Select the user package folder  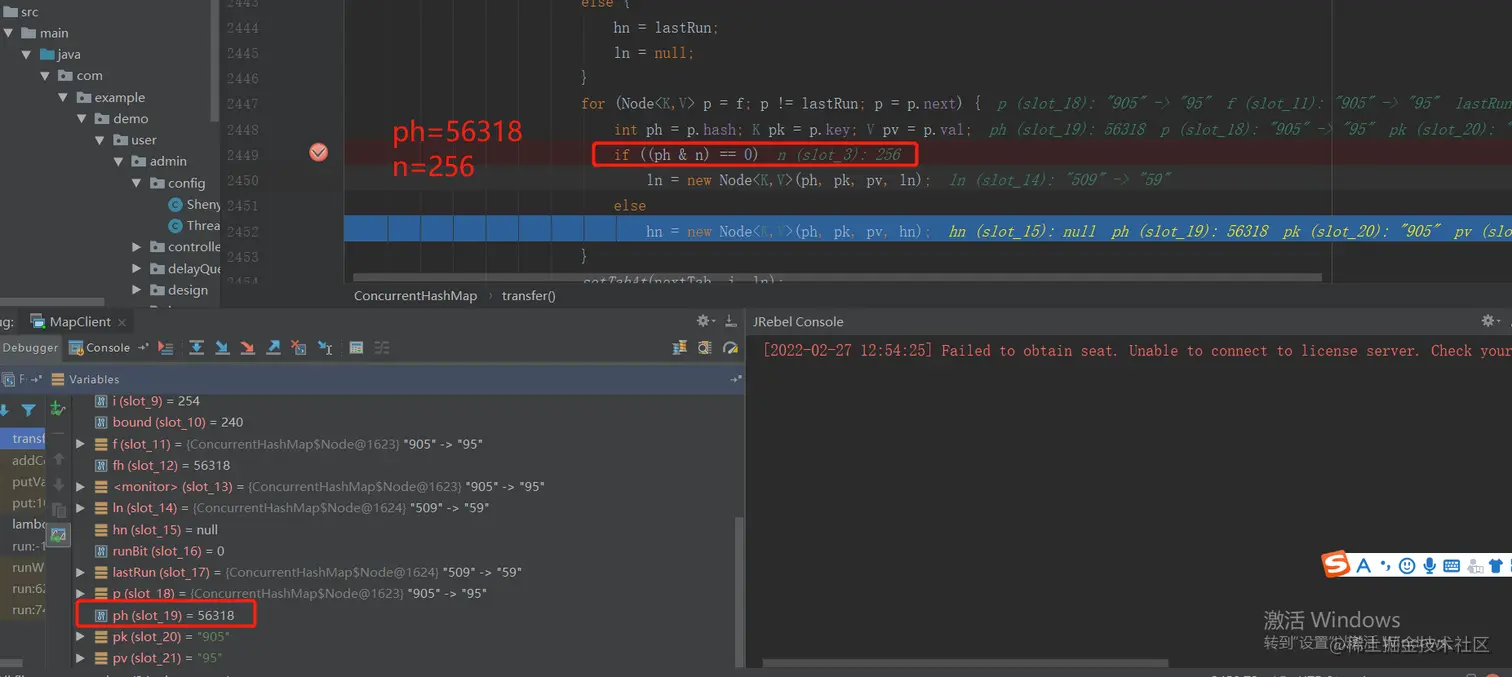135,140
